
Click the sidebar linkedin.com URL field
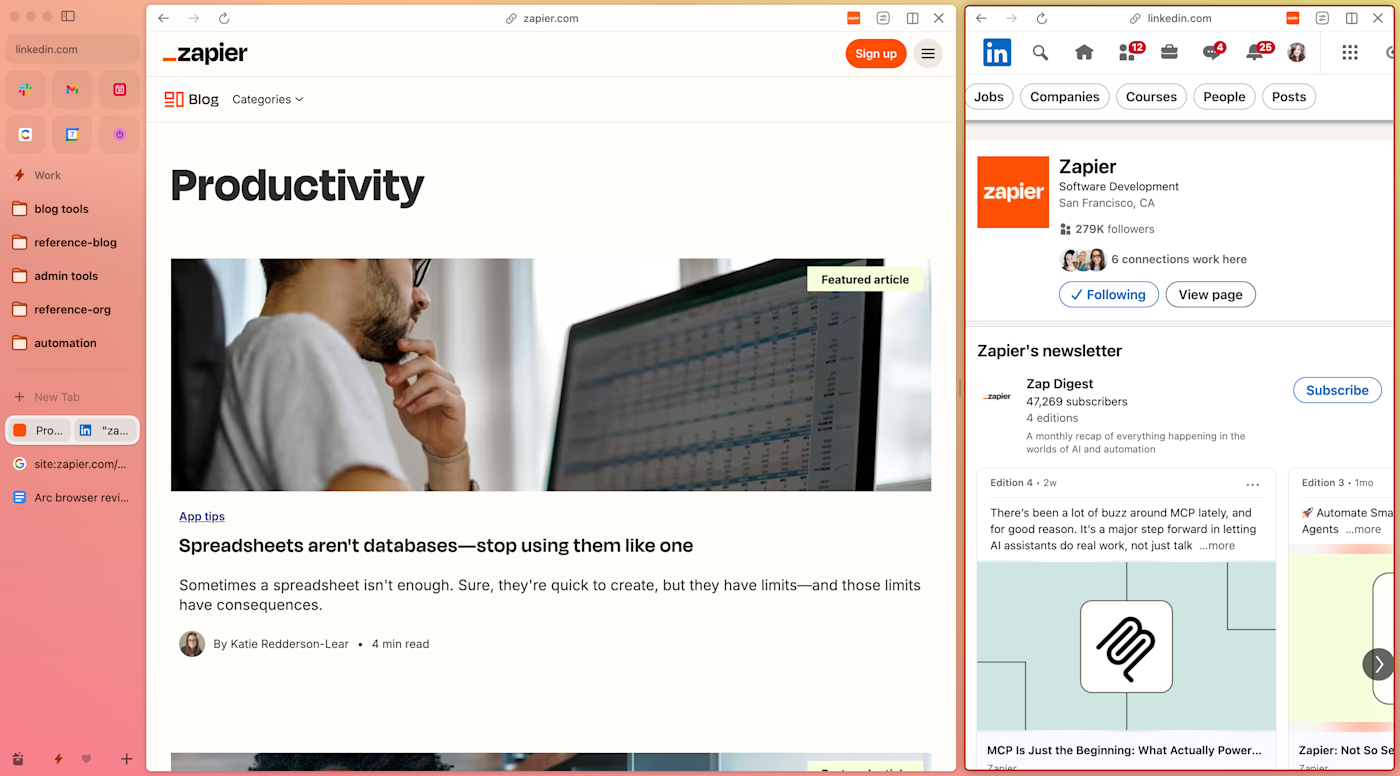pos(72,49)
